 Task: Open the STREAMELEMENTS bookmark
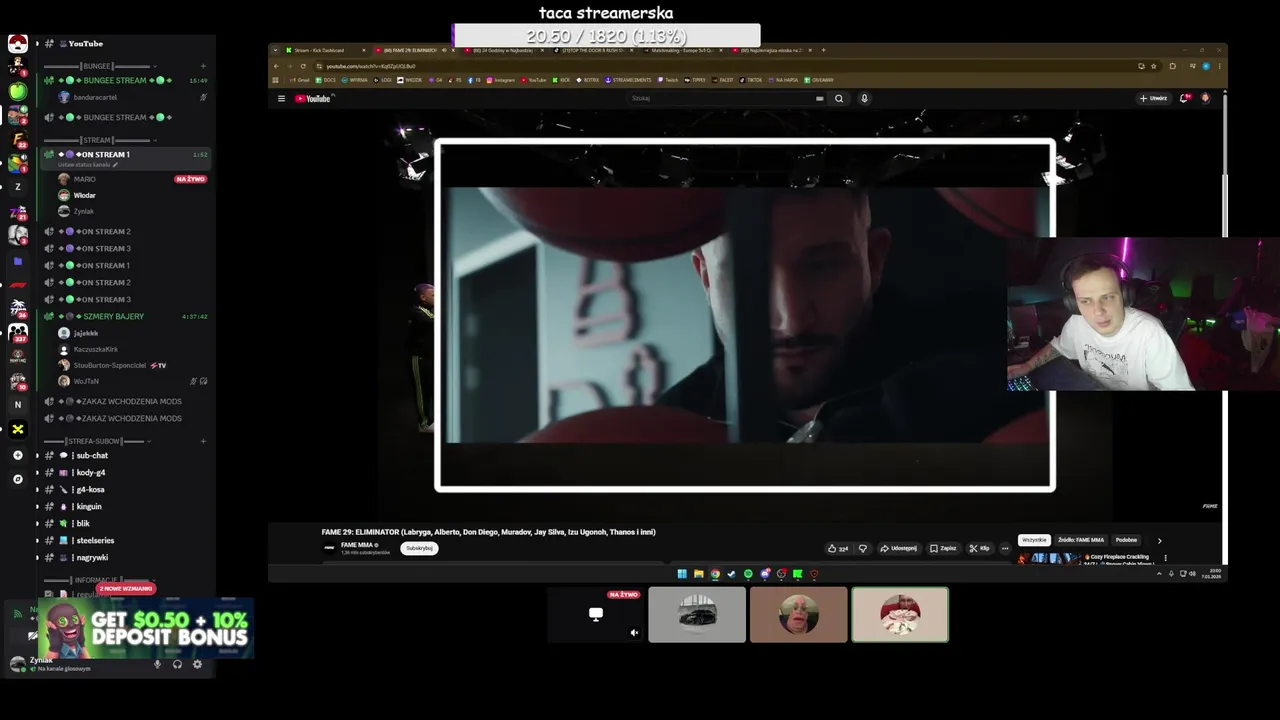[628, 80]
